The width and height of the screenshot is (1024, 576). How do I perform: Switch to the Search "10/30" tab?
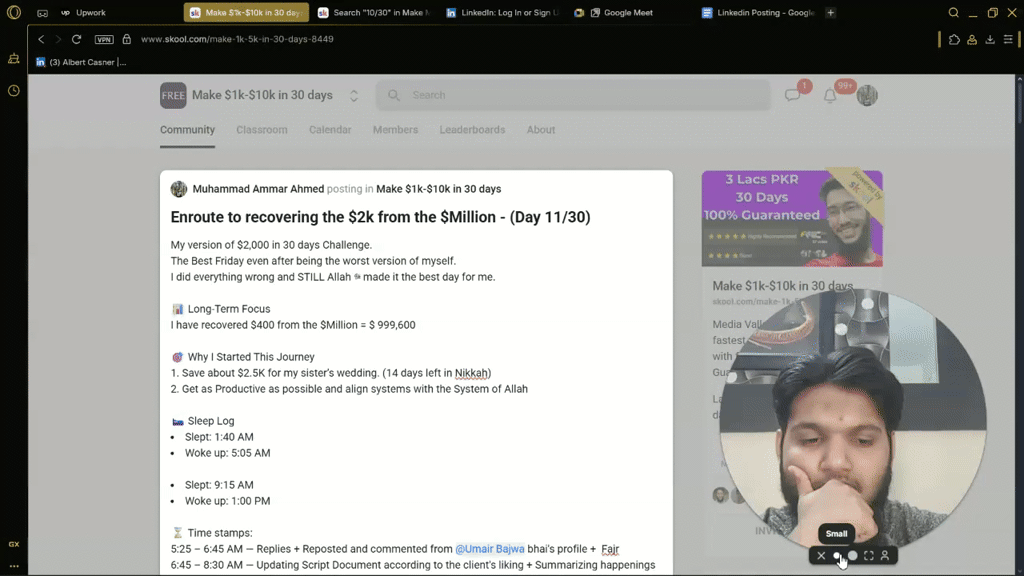374,12
